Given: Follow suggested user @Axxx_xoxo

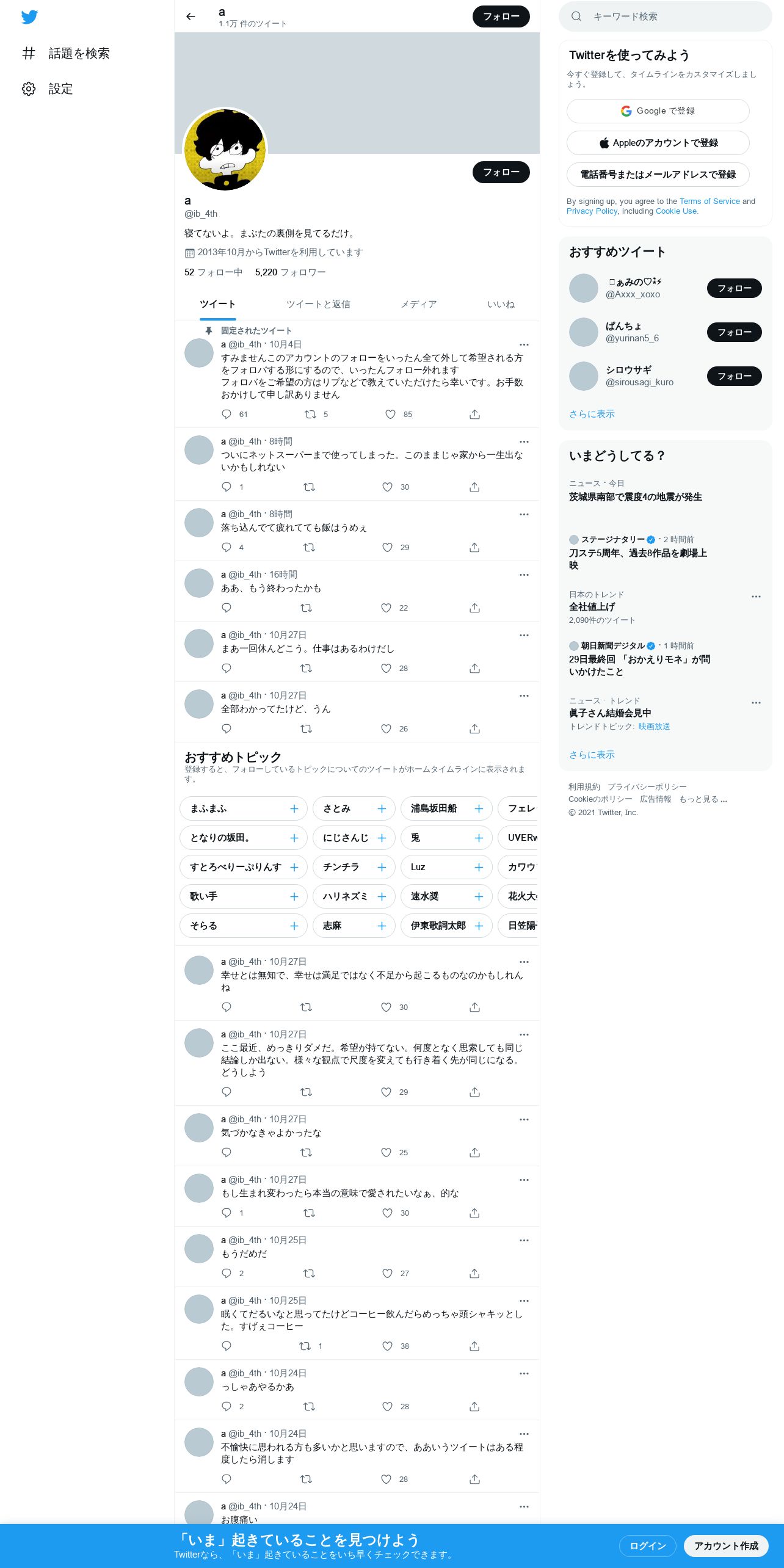Looking at the screenshot, I should coord(734,288).
